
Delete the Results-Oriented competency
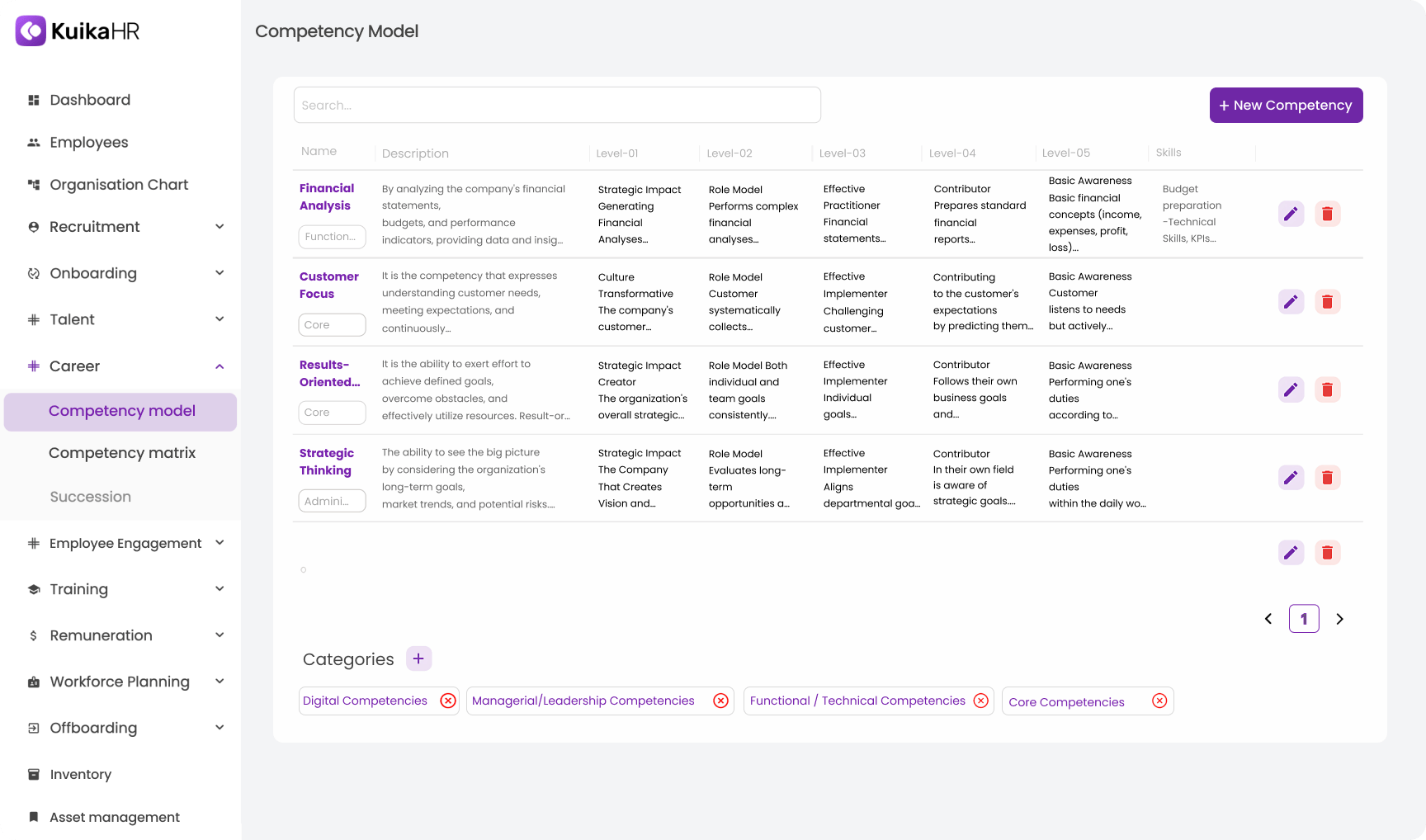1328,389
